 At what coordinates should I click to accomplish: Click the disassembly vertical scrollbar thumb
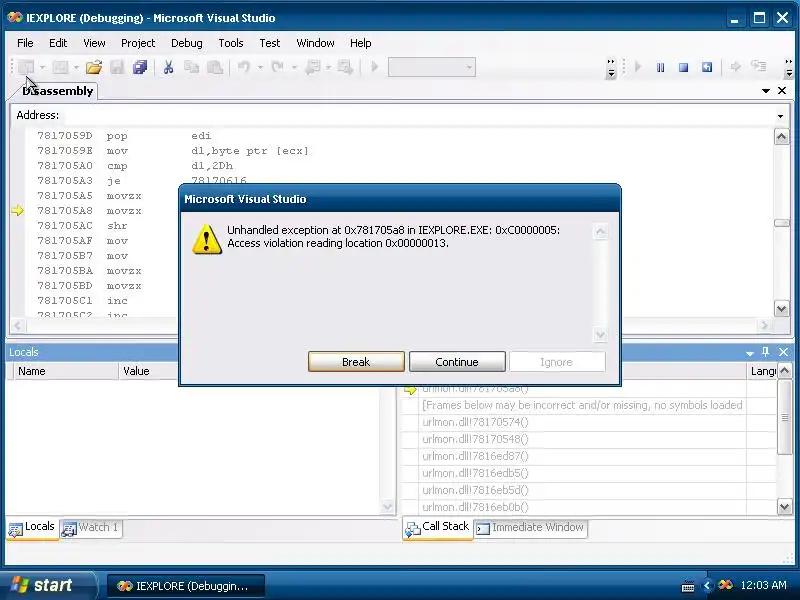point(782,223)
